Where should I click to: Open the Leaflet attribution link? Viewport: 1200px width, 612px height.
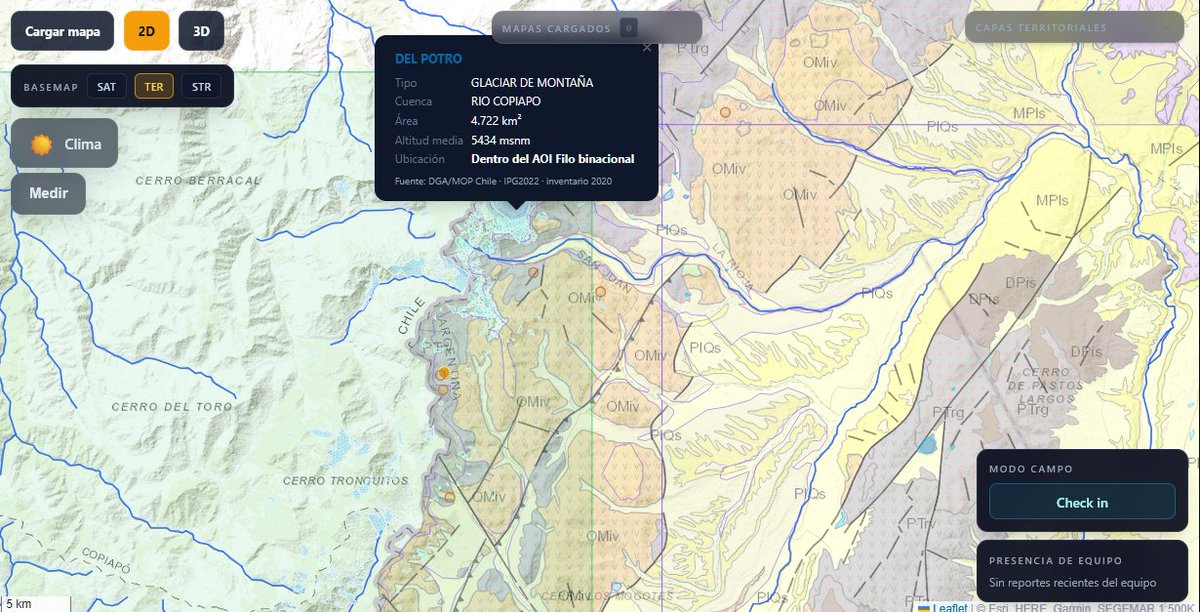[x=949, y=606]
